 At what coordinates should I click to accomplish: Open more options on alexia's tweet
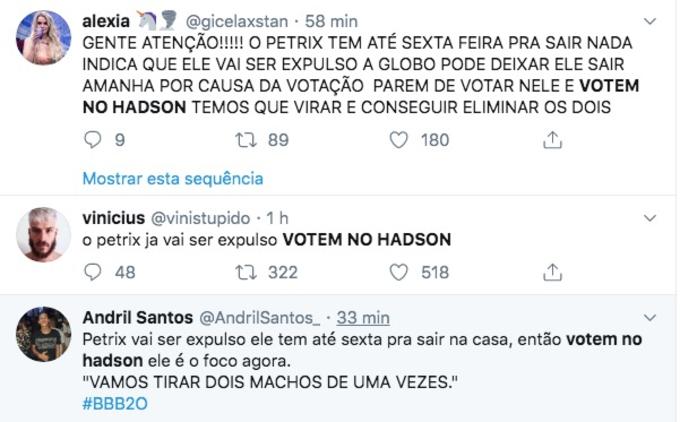coord(650,20)
